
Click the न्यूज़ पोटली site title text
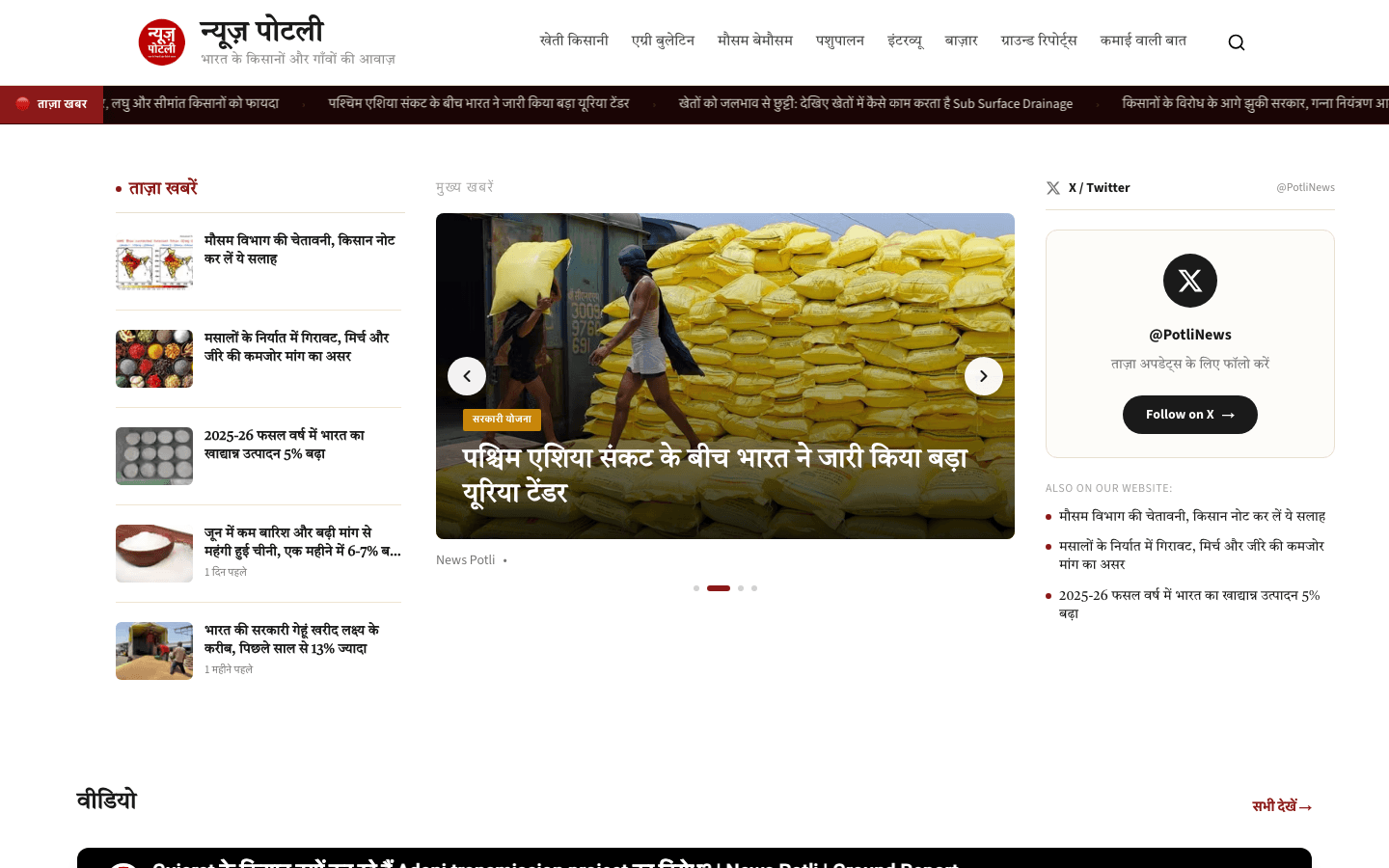point(261,31)
